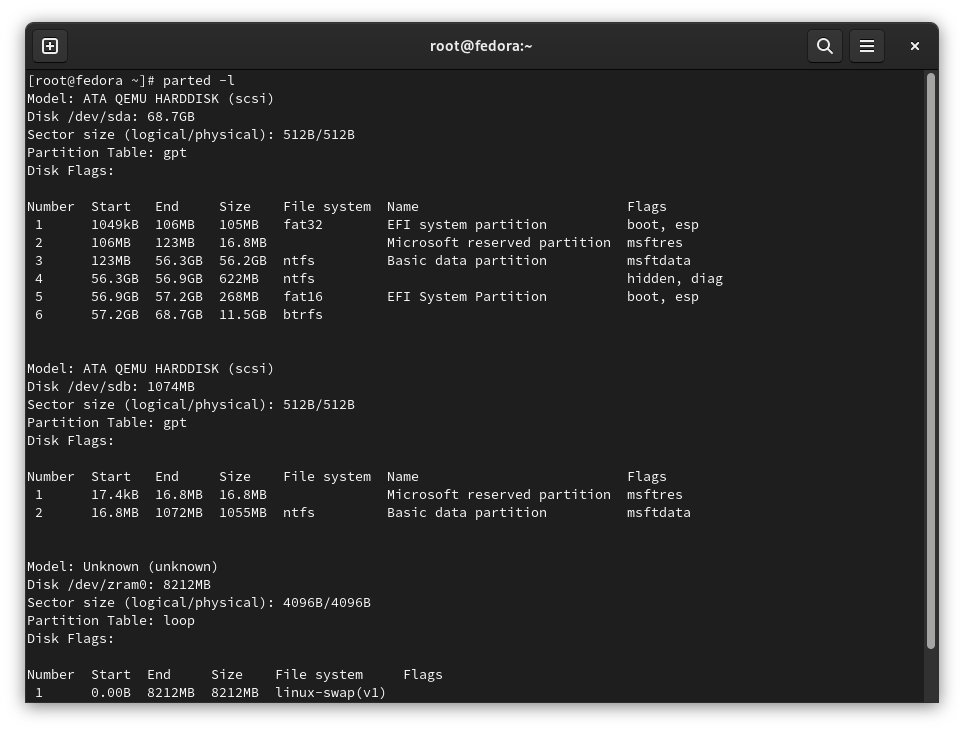The image size is (964, 731).
Task: Close the terminal window
Action: (914, 46)
